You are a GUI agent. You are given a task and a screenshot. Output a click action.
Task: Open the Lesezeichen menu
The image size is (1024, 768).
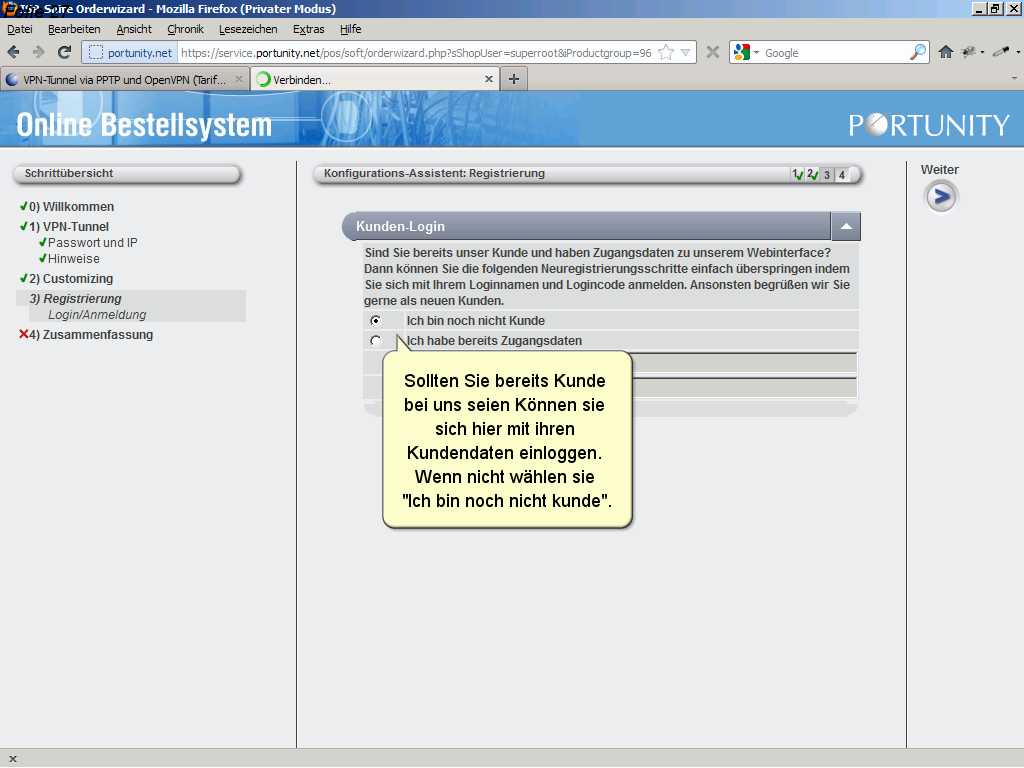248,29
